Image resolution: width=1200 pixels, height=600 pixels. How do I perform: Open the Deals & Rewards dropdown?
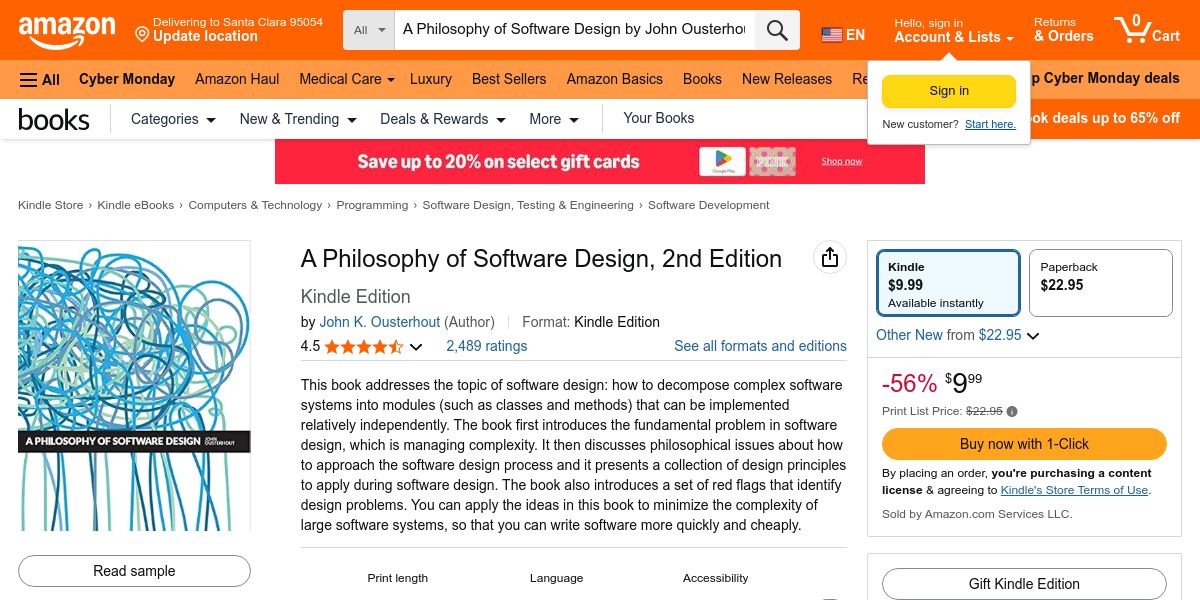pos(443,119)
